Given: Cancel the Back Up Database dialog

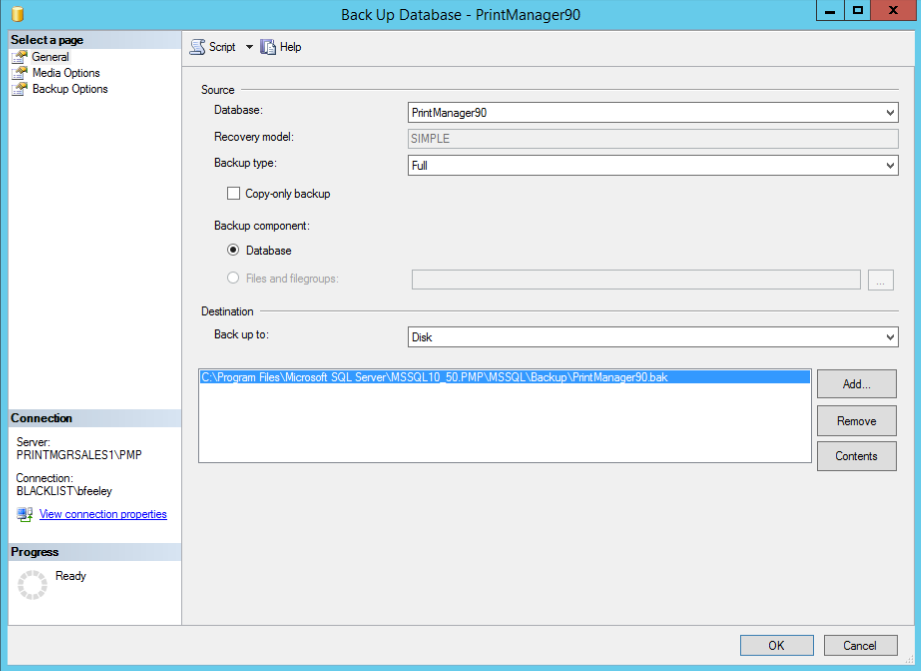Looking at the screenshot, I should [860, 645].
